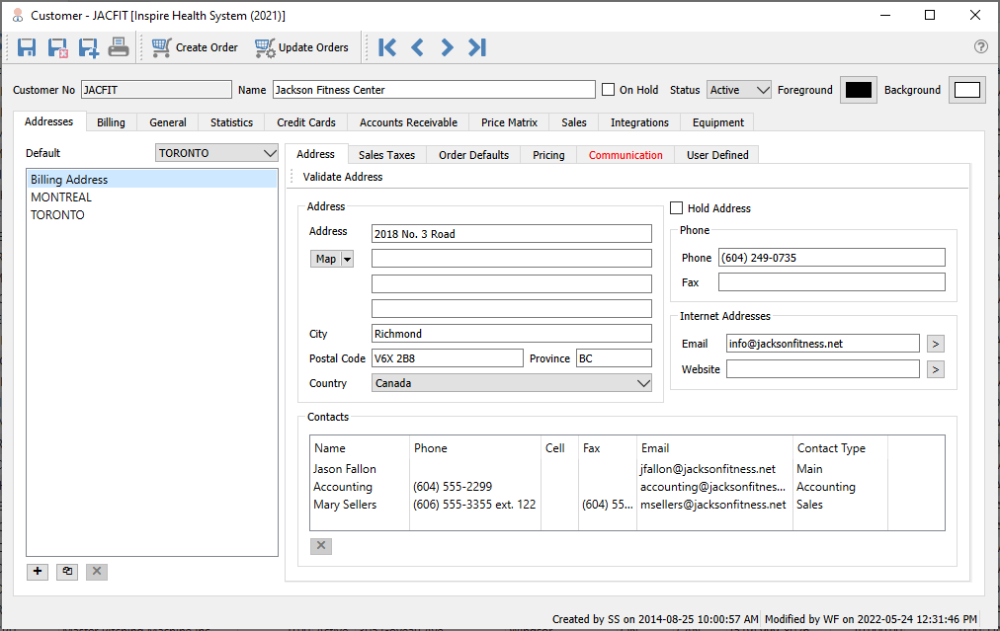
Task: Open the help question mark icon
Action: click(x=980, y=47)
